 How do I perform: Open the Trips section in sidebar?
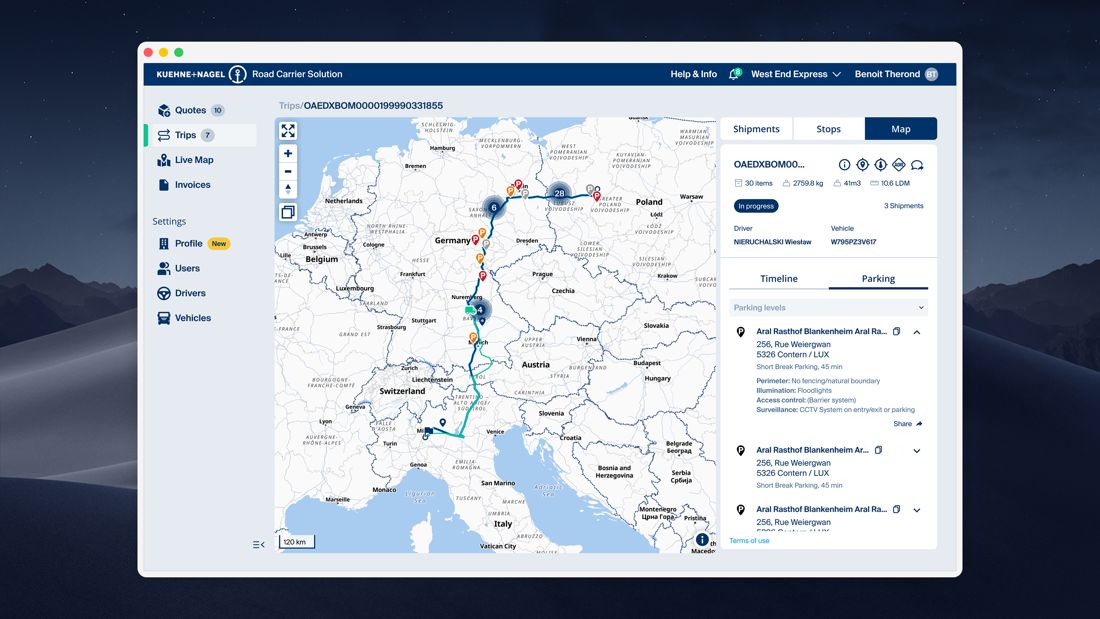201,135
